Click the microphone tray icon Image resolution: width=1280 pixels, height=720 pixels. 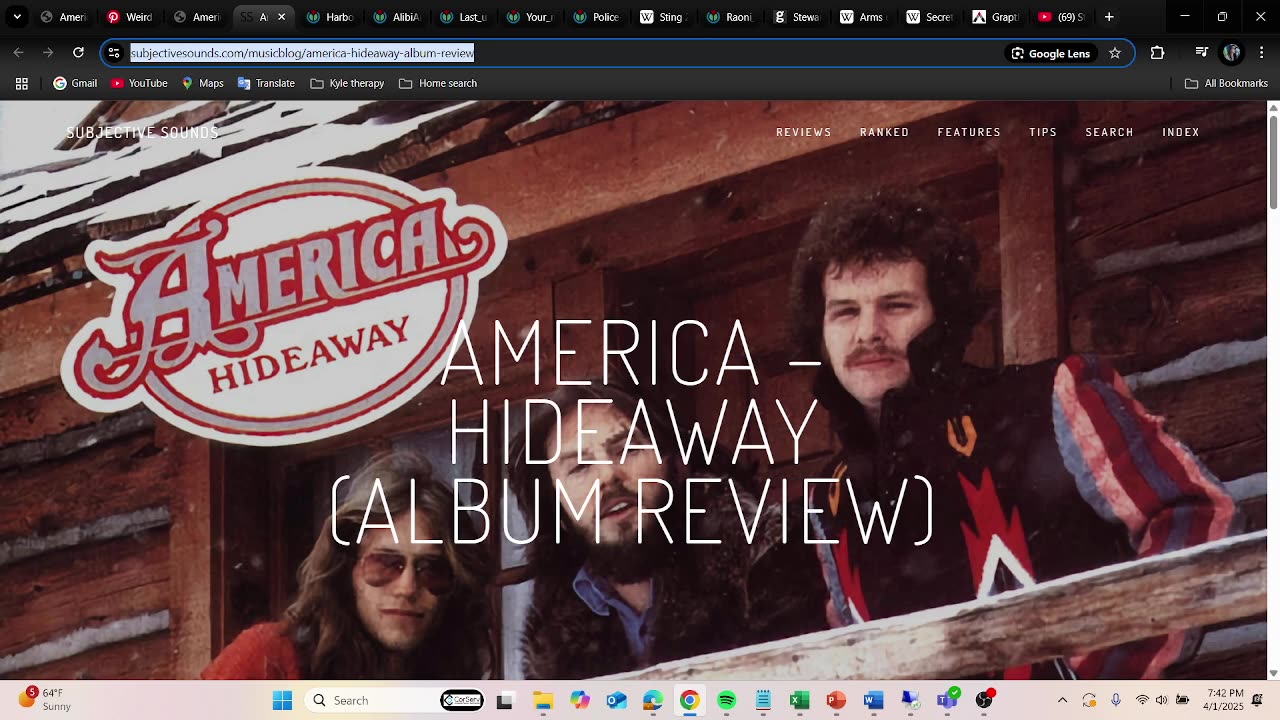[x=1116, y=700]
